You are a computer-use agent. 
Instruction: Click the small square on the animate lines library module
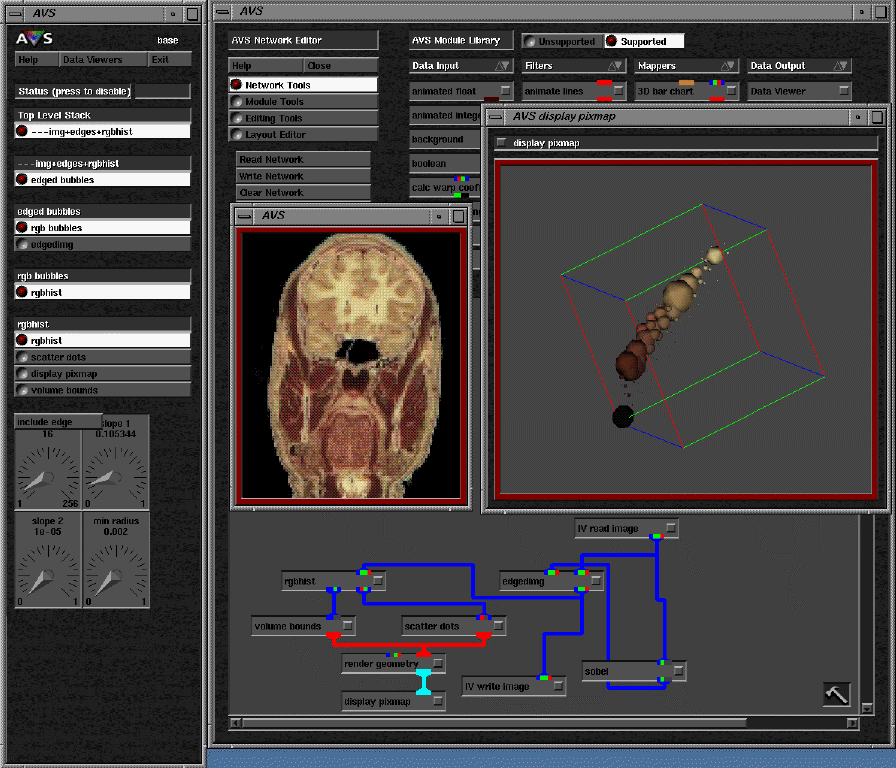[618, 90]
